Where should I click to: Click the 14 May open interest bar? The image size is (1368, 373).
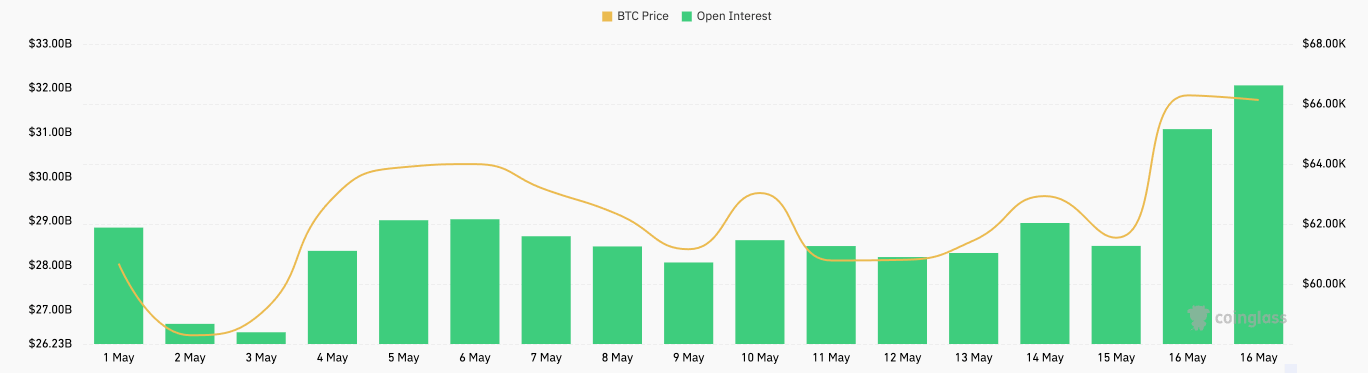tap(1045, 283)
